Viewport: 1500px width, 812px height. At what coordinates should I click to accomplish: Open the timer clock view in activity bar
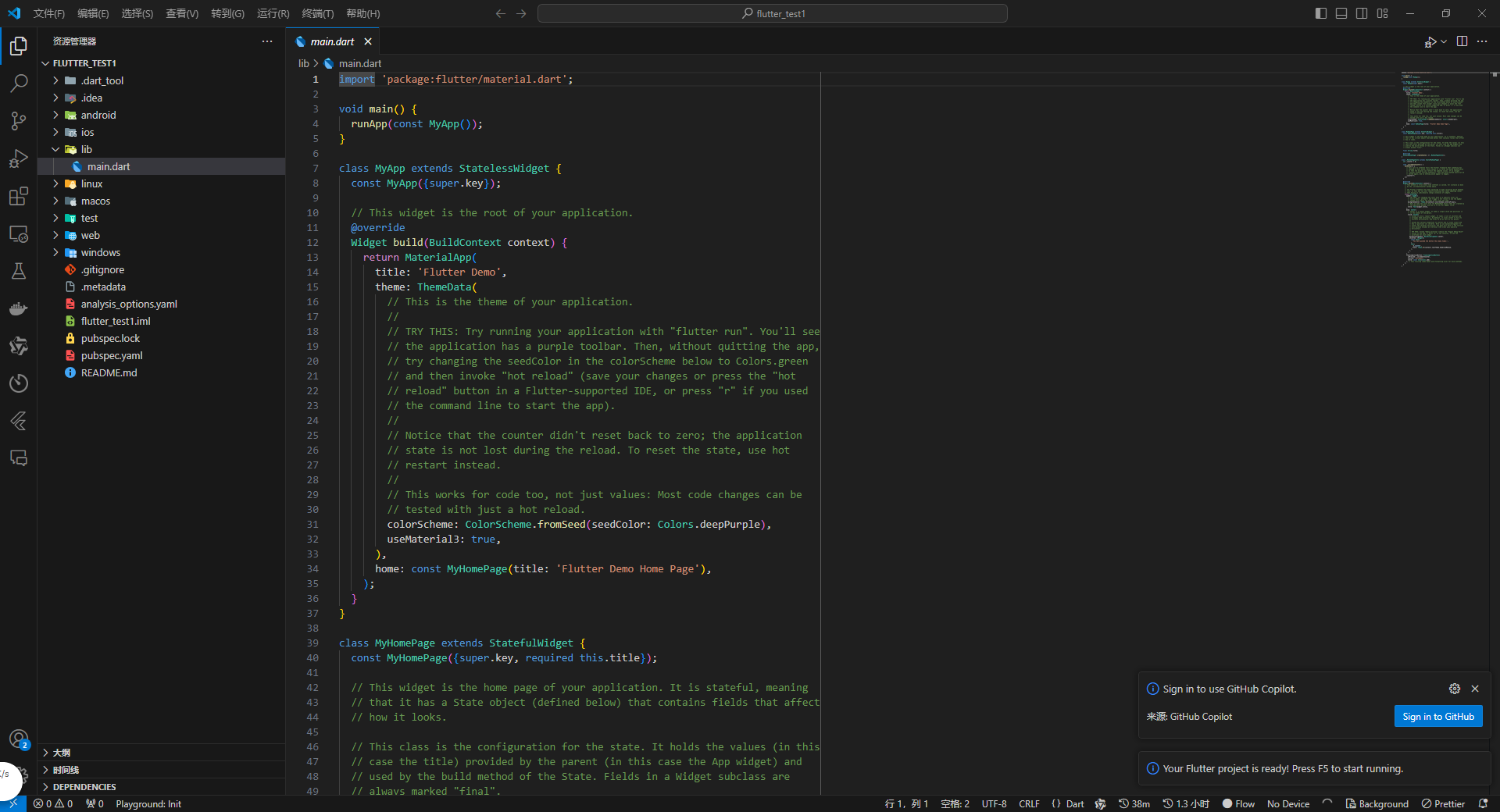coord(19,383)
